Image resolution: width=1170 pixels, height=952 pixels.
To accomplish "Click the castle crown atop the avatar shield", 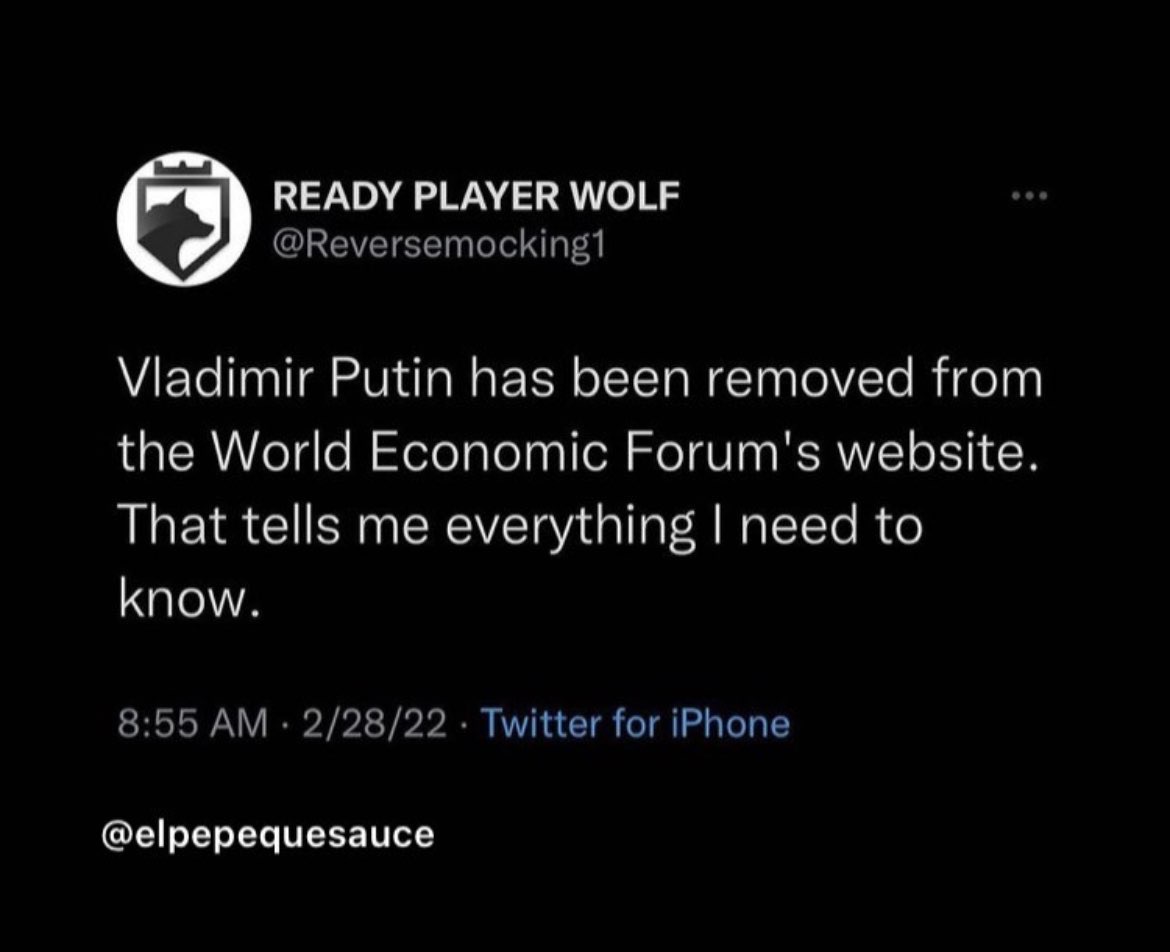I will click(183, 165).
